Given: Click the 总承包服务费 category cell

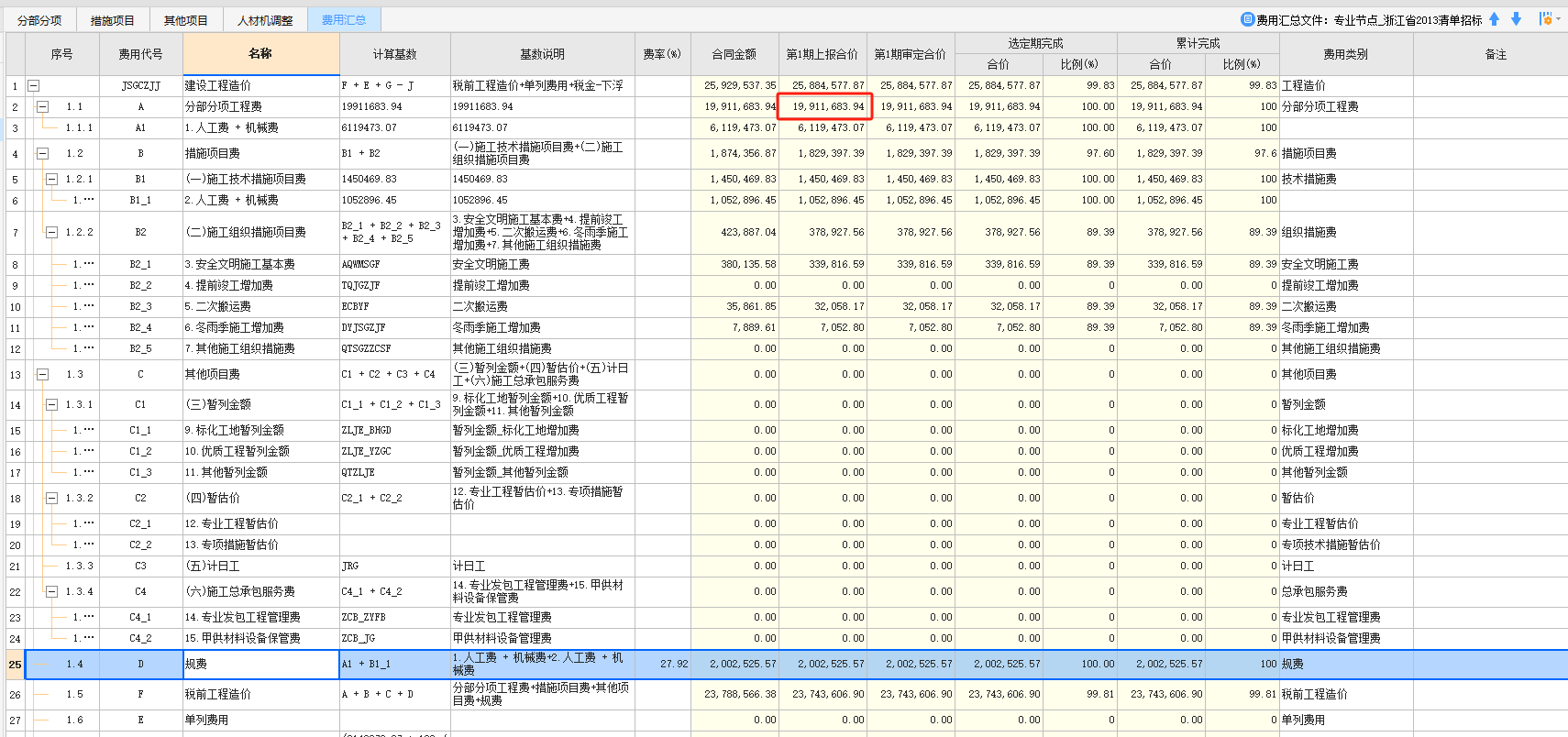Looking at the screenshot, I should click(1346, 591).
